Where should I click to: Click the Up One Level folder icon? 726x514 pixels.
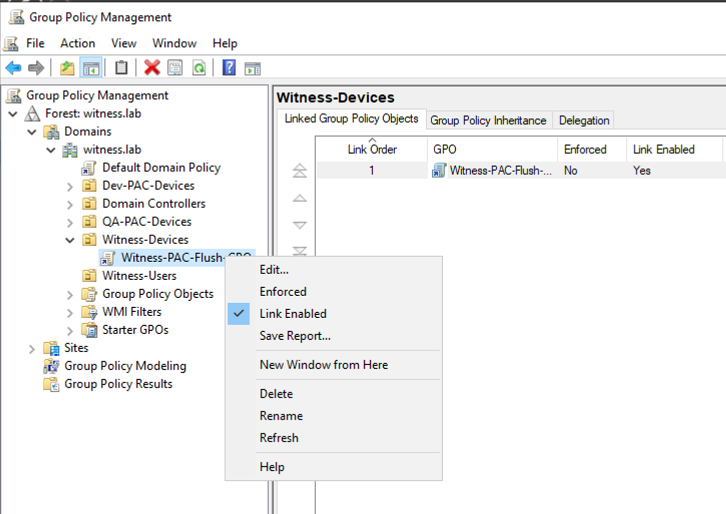click(66, 68)
